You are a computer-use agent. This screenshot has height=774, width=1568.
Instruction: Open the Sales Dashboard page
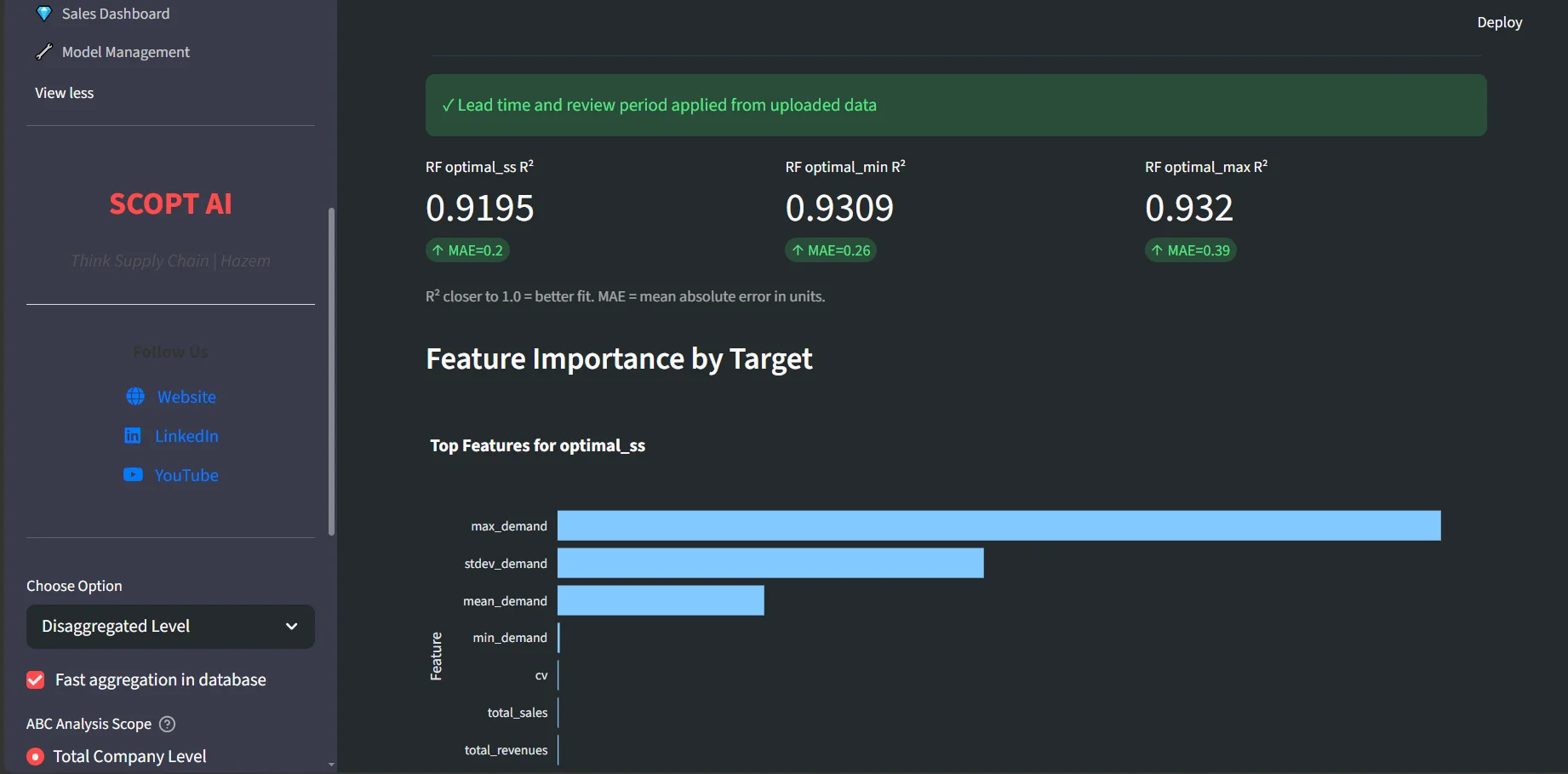(x=116, y=14)
